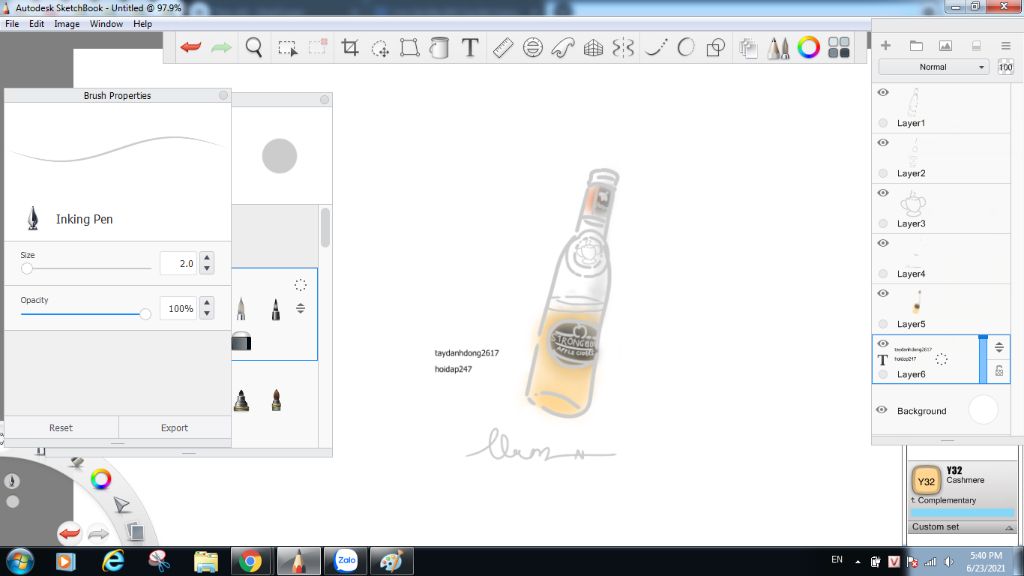Click the brush Size value field
The height and width of the screenshot is (576, 1024).
tap(178, 263)
